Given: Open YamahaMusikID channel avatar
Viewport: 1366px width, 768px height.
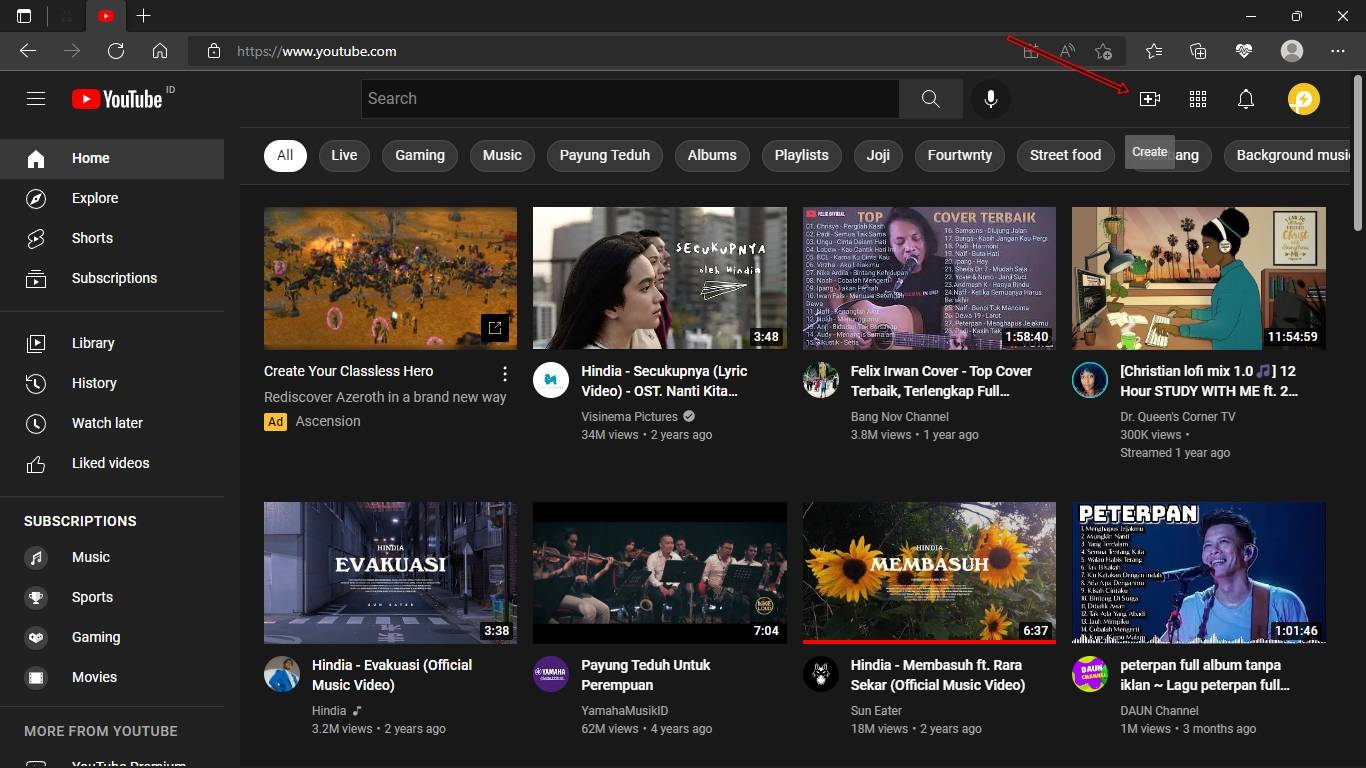Looking at the screenshot, I should [x=551, y=674].
